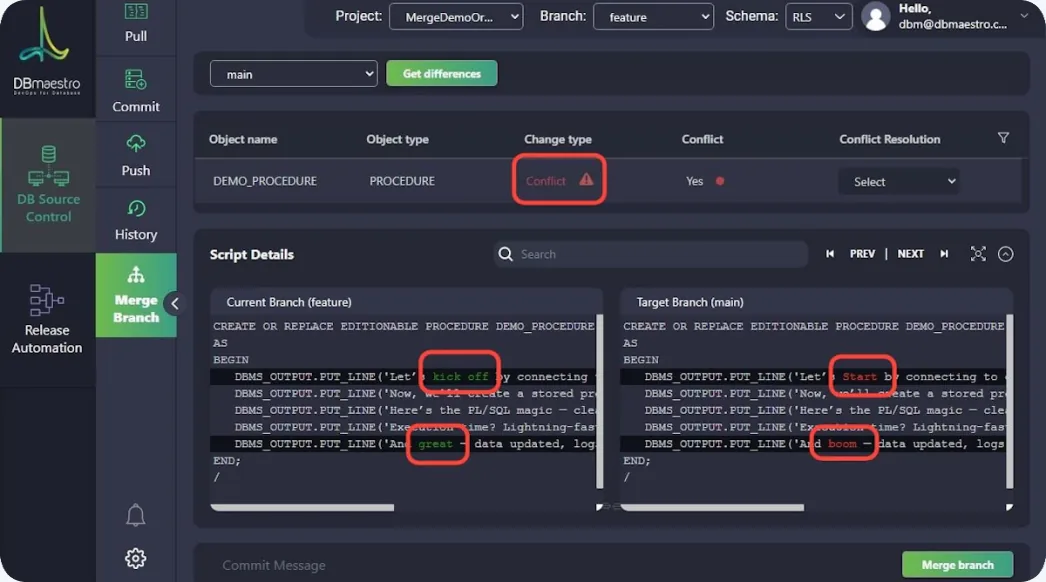
Task: Open the Conflict Resolution Select dropdown
Action: pos(899,182)
